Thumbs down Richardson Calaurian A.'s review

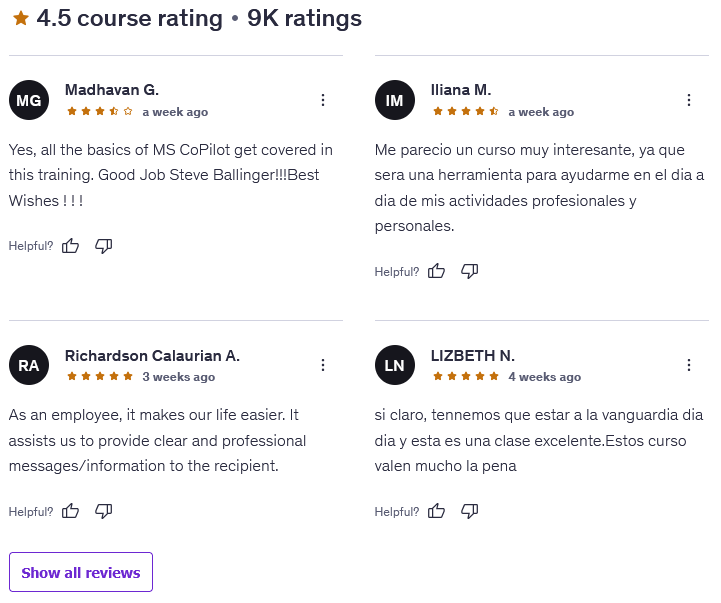coord(103,511)
